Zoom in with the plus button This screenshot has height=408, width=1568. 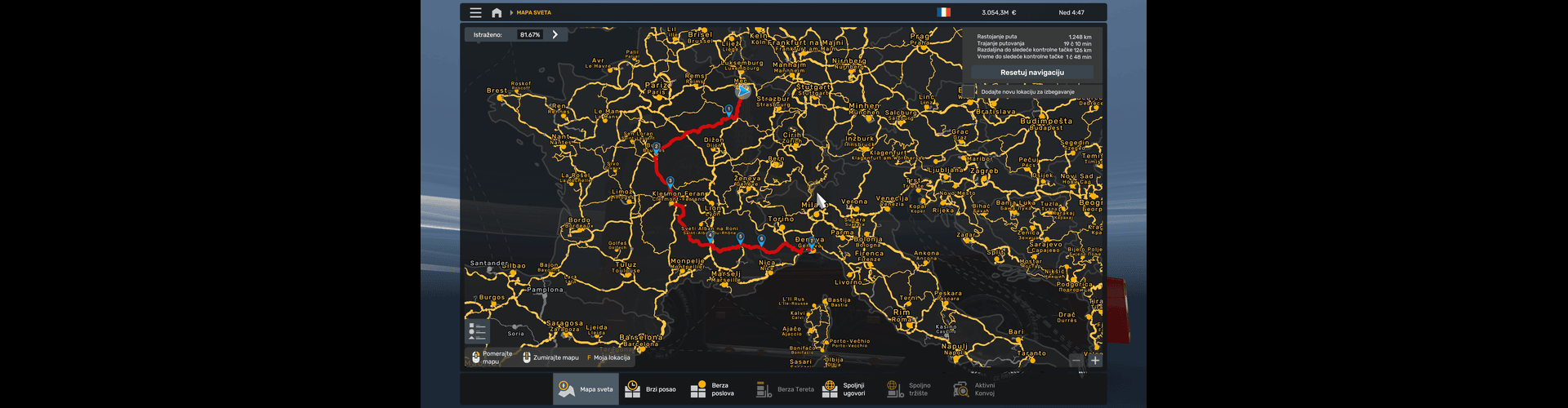1095,360
